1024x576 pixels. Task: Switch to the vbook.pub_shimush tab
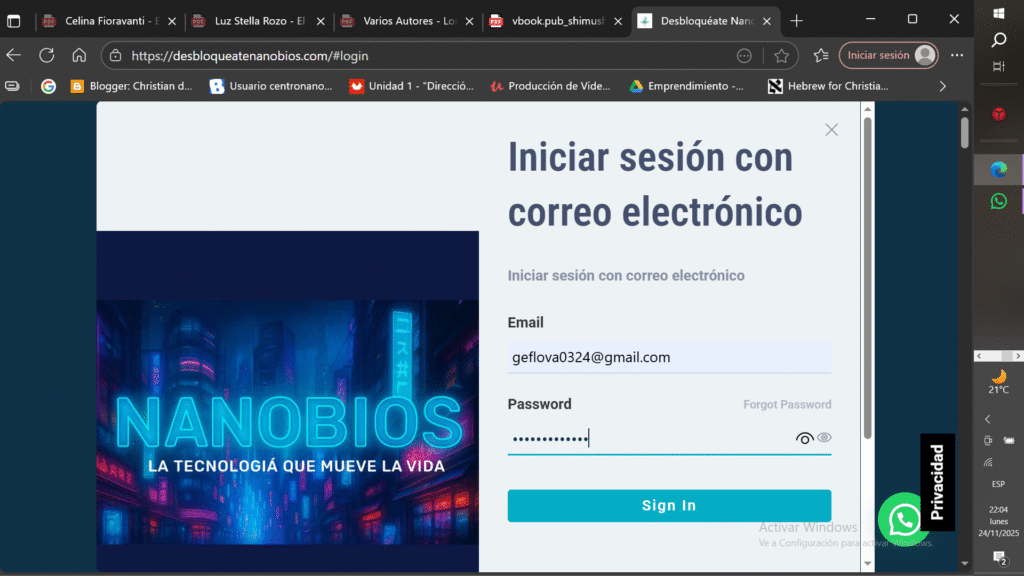(x=547, y=20)
